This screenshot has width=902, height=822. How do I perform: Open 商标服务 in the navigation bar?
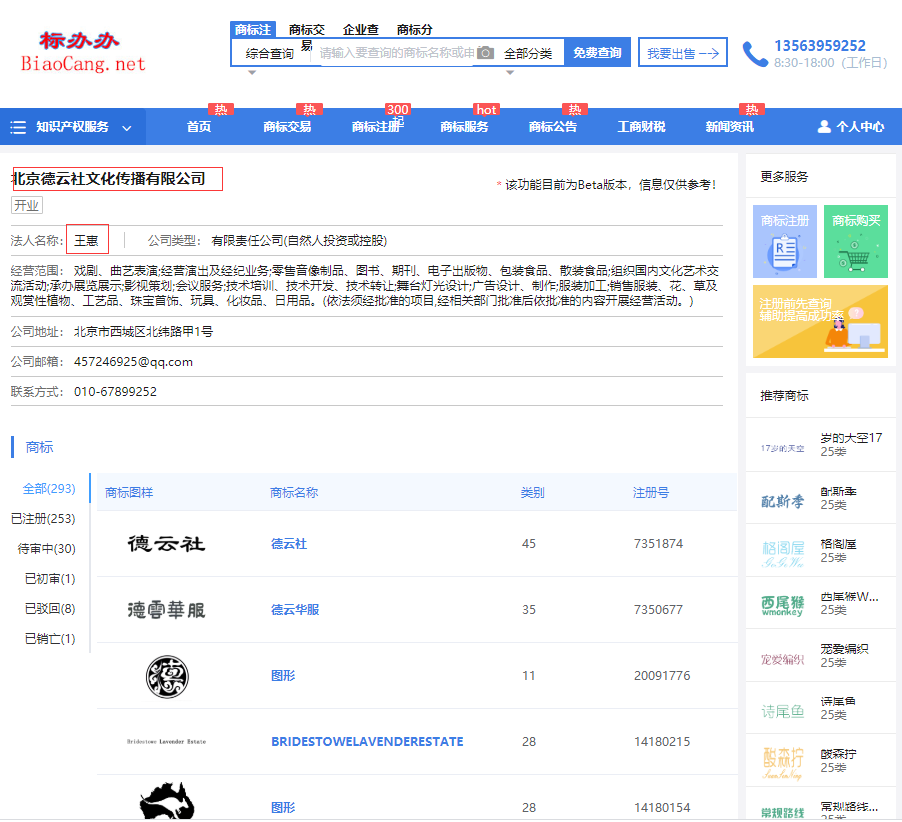[x=464, y=127]
